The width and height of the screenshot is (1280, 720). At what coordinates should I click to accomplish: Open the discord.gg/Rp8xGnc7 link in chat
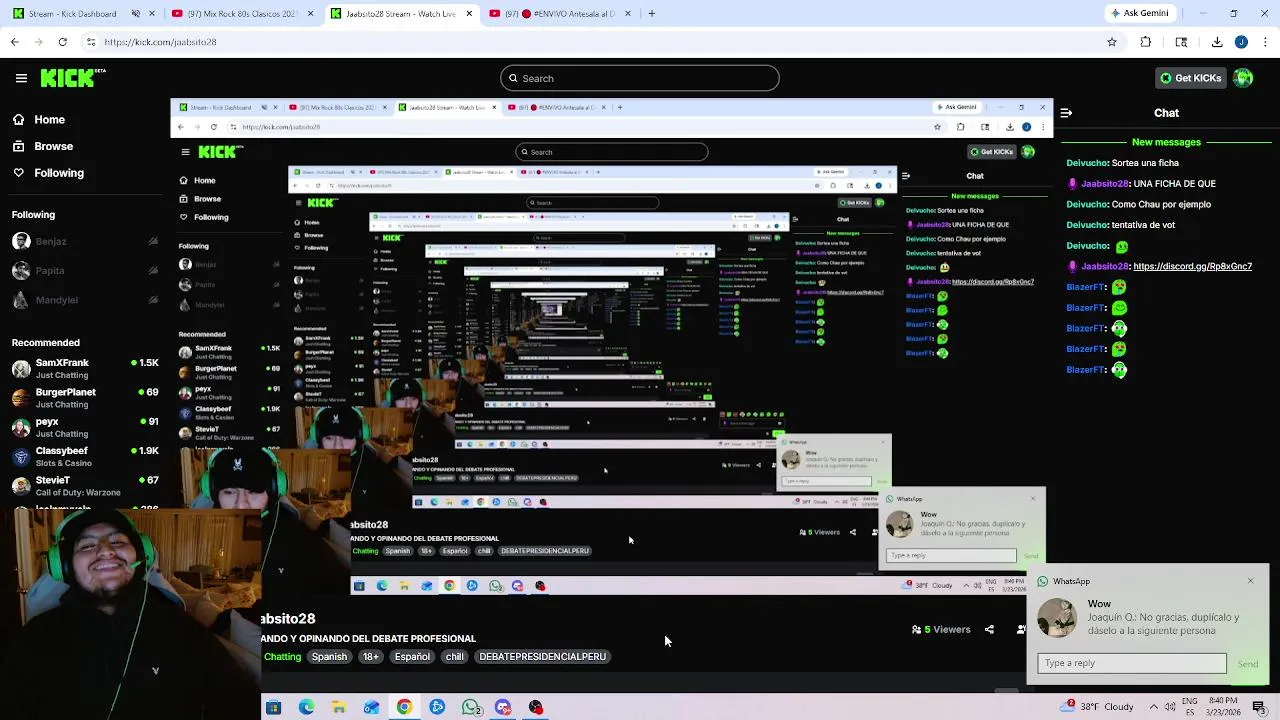click(x=1192, y=266)
